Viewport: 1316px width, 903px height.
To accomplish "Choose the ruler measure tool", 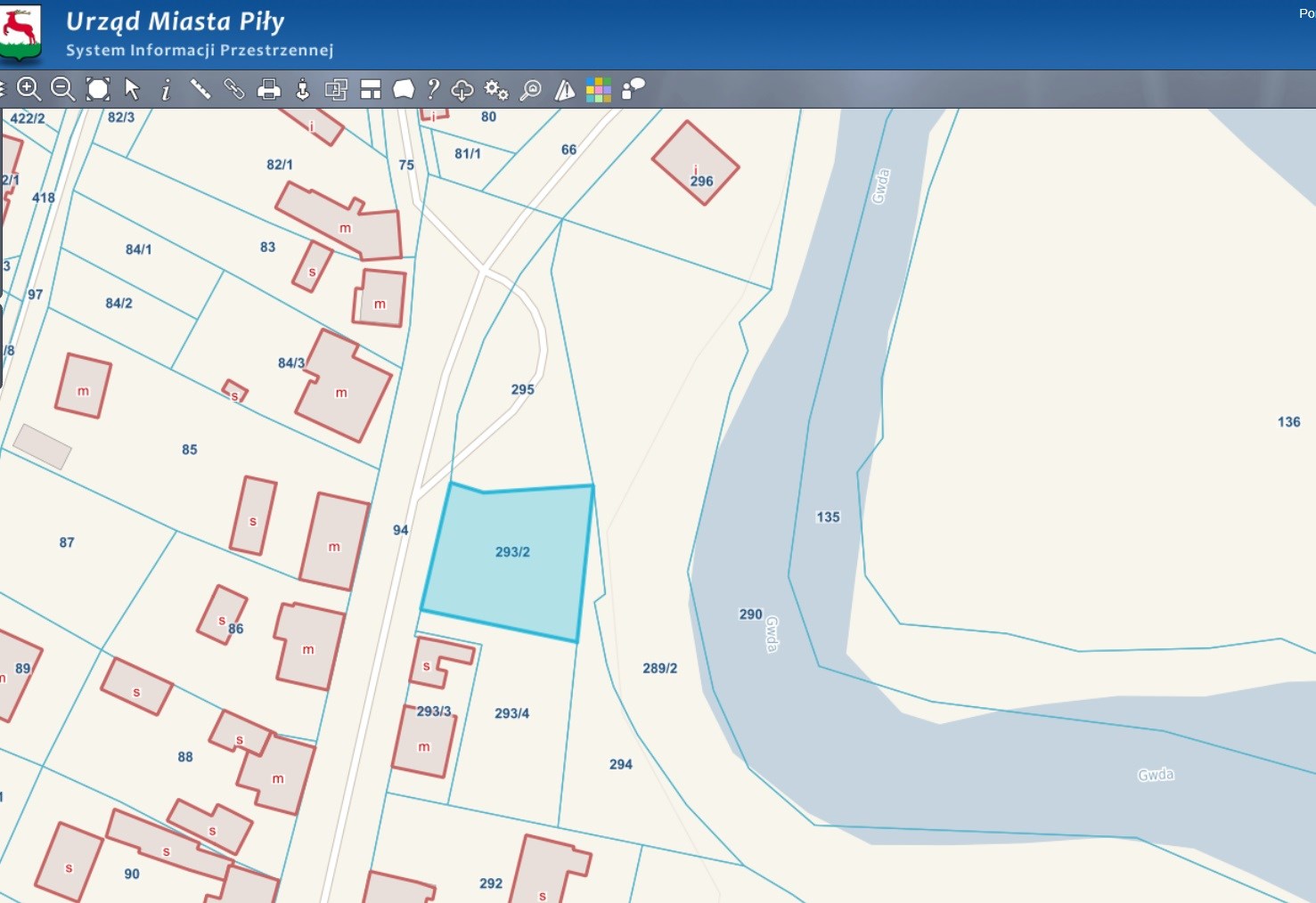I will (x=200, y=89).
